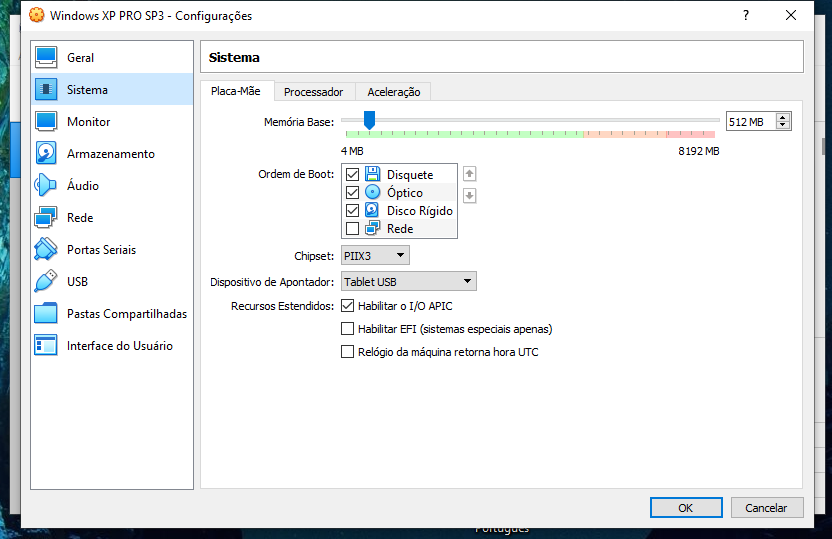Toggle Disco Rígido boot checkbox
This screenshot has height=539, width=832.
click(352, 211)
